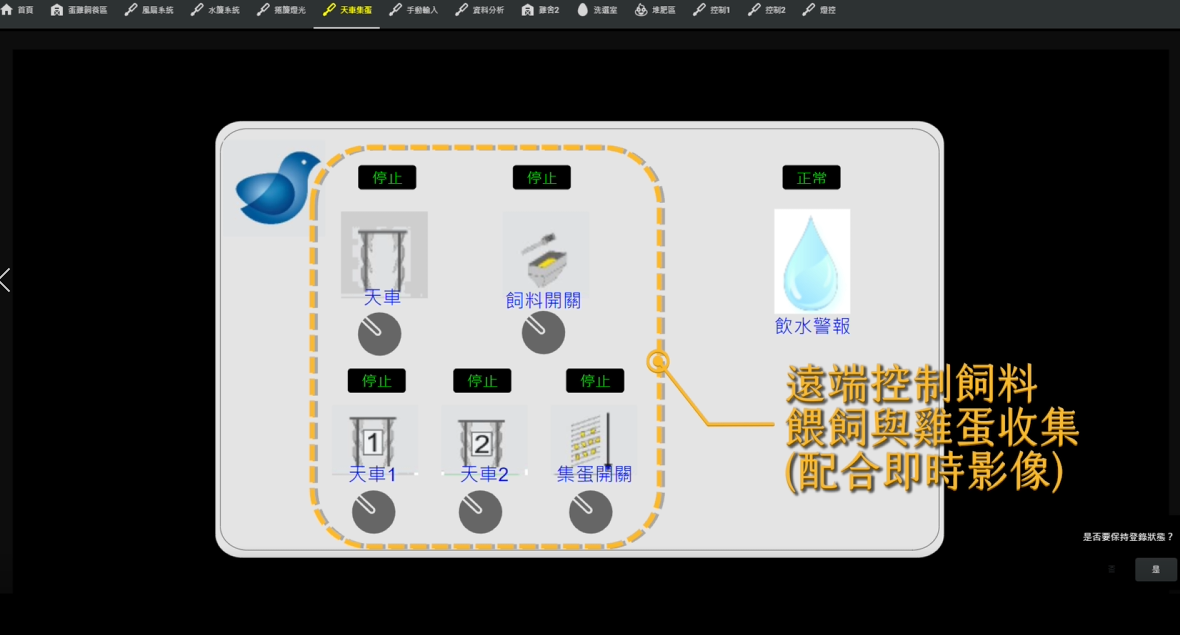Toggle the 天車1 rotary knob
The width and height of the screenshot is (1180, 635).
[373, 512]
